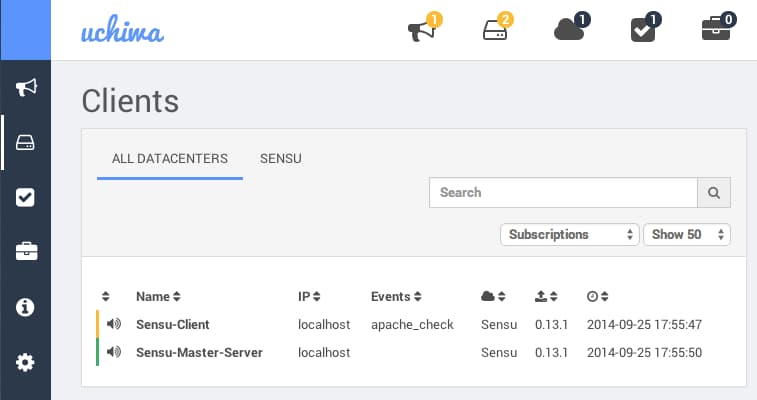Click the top bar megaphone events counter
The height and width of the screenshot is (400, 757).
tap(425, 28)
